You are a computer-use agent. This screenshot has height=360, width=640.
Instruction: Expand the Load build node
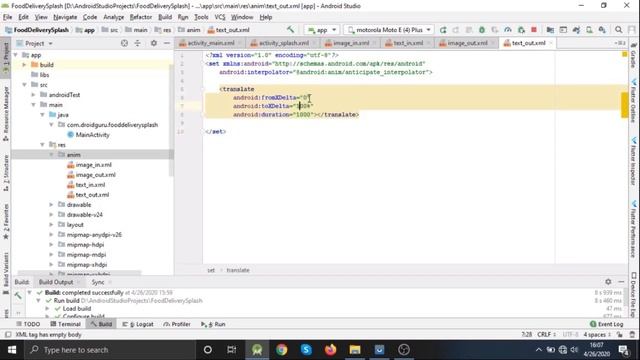(47, 309)
